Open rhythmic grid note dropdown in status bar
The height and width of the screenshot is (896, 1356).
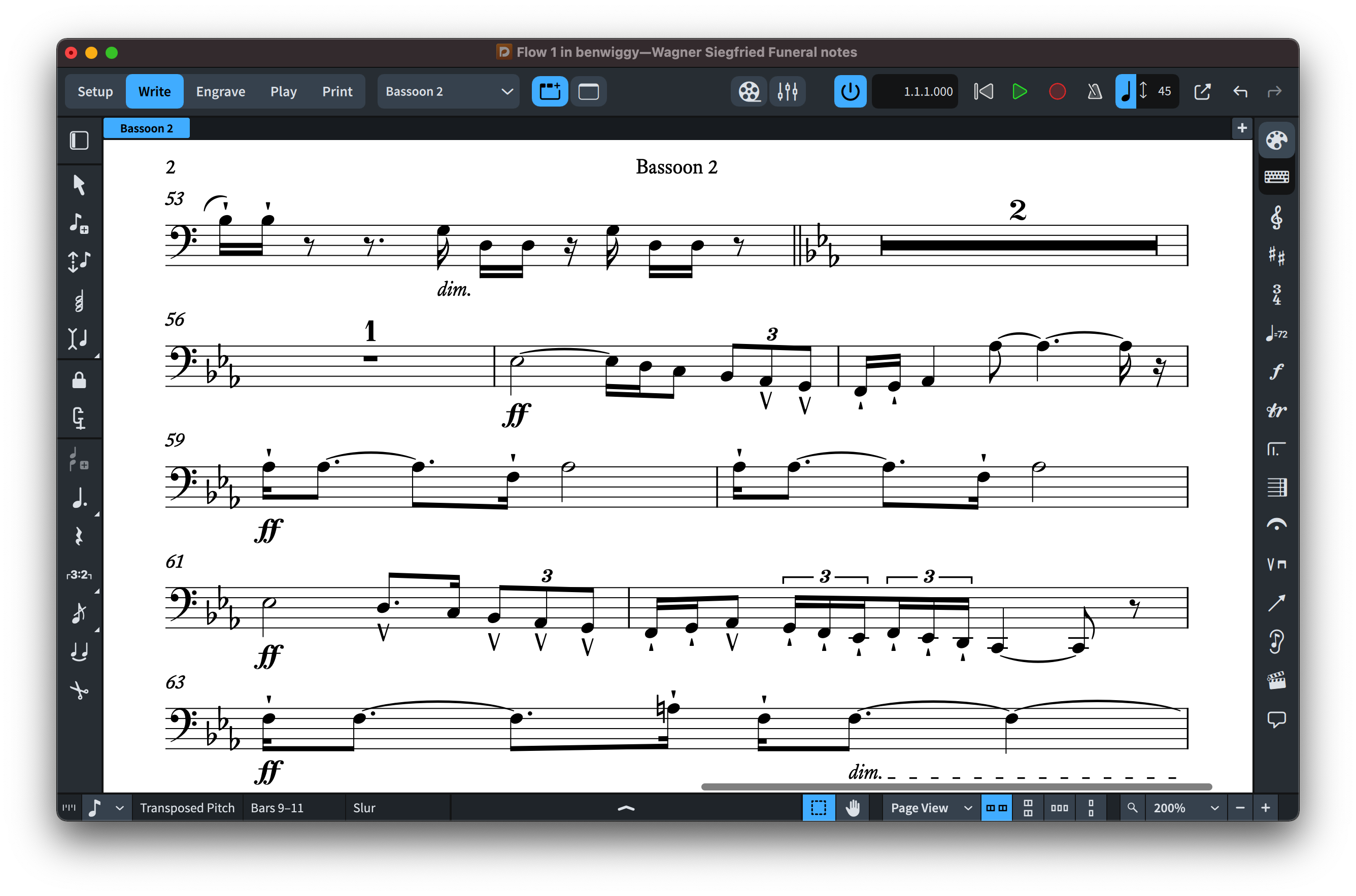[107, 807]
